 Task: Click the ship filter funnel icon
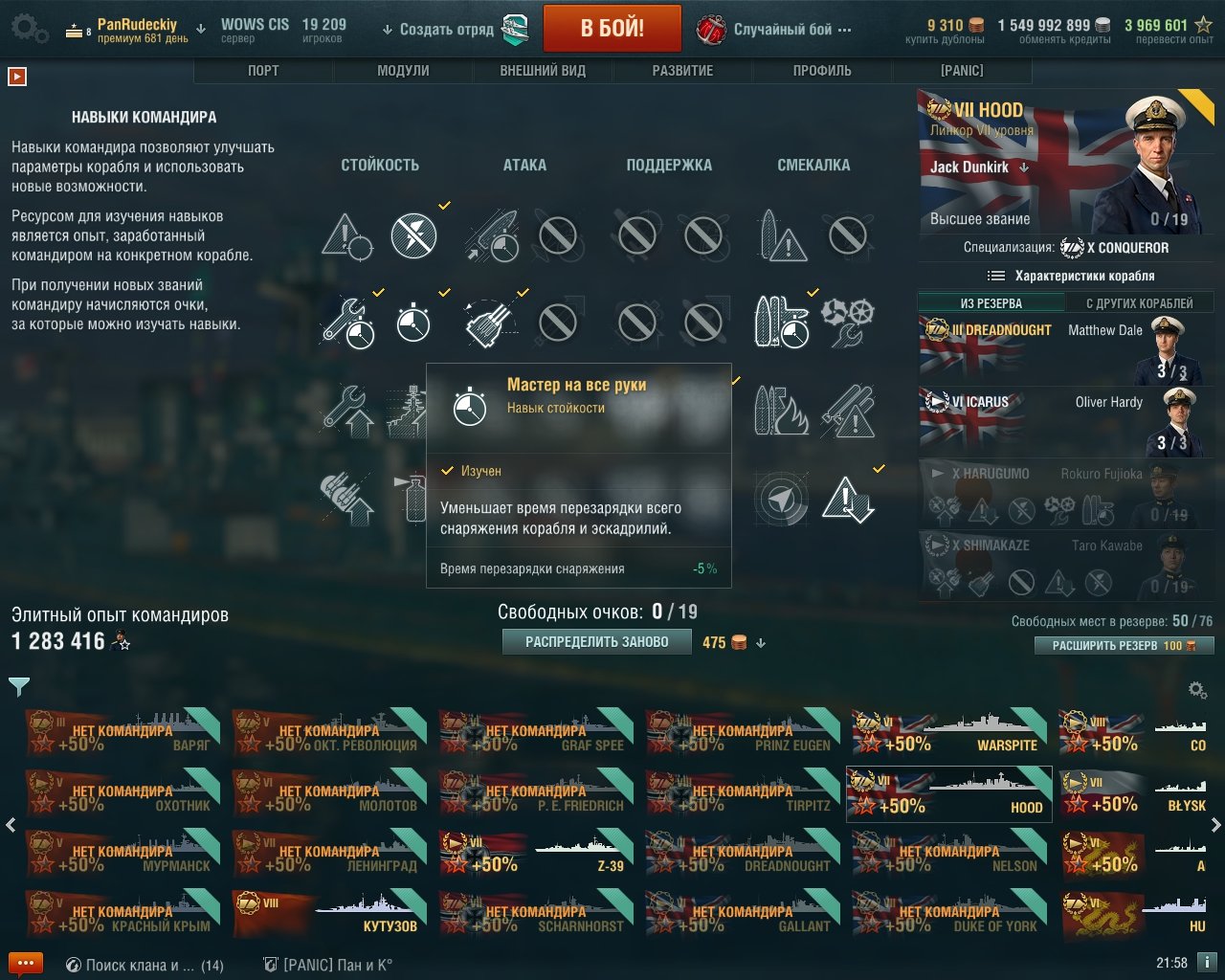click(19, 686)
